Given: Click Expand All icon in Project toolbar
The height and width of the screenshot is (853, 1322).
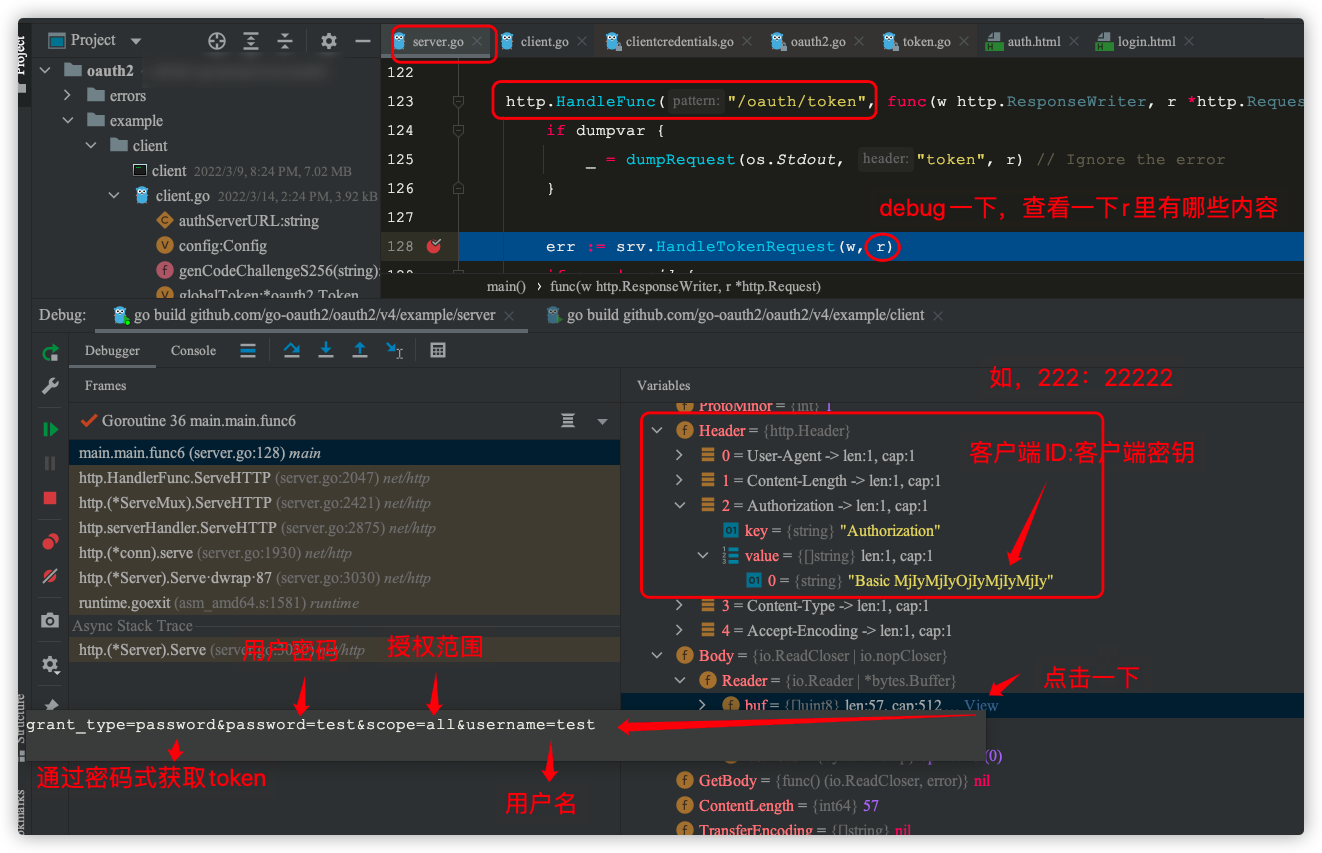Looking at the screenshot, I should pos(251,41).
